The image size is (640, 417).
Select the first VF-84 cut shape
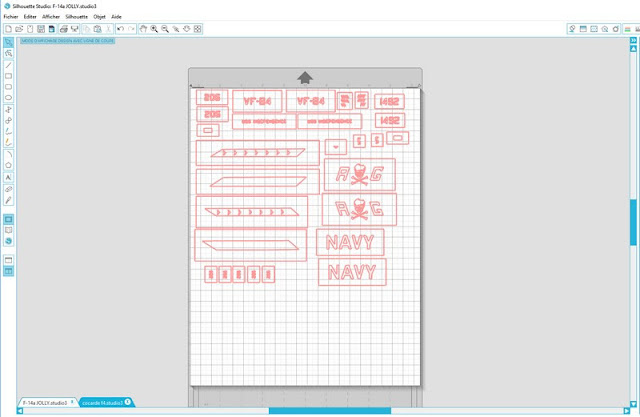[x=257, y=101]
